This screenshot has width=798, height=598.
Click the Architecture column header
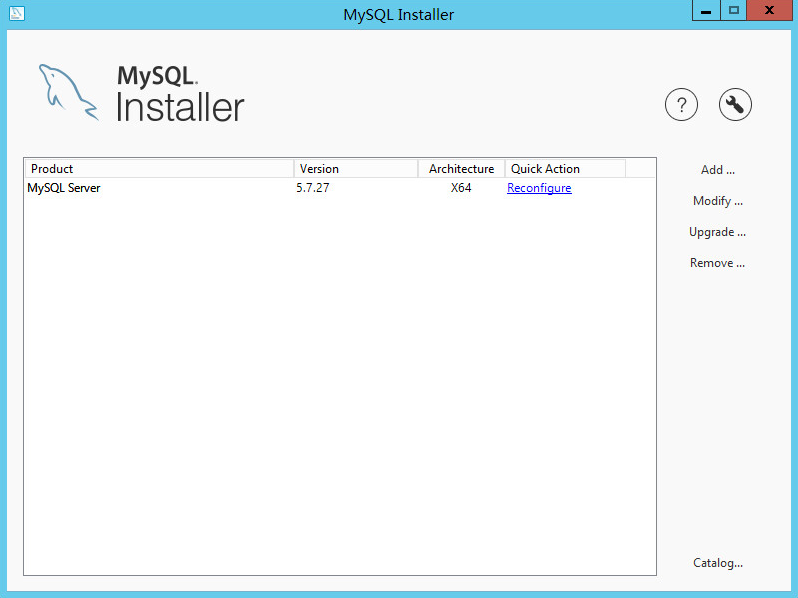click(461, 168)
